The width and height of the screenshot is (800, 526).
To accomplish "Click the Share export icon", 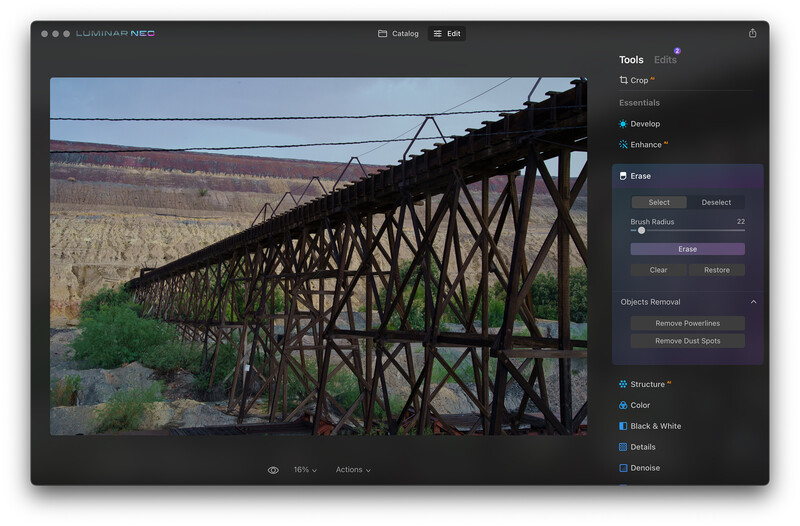I will pos(752,33).
